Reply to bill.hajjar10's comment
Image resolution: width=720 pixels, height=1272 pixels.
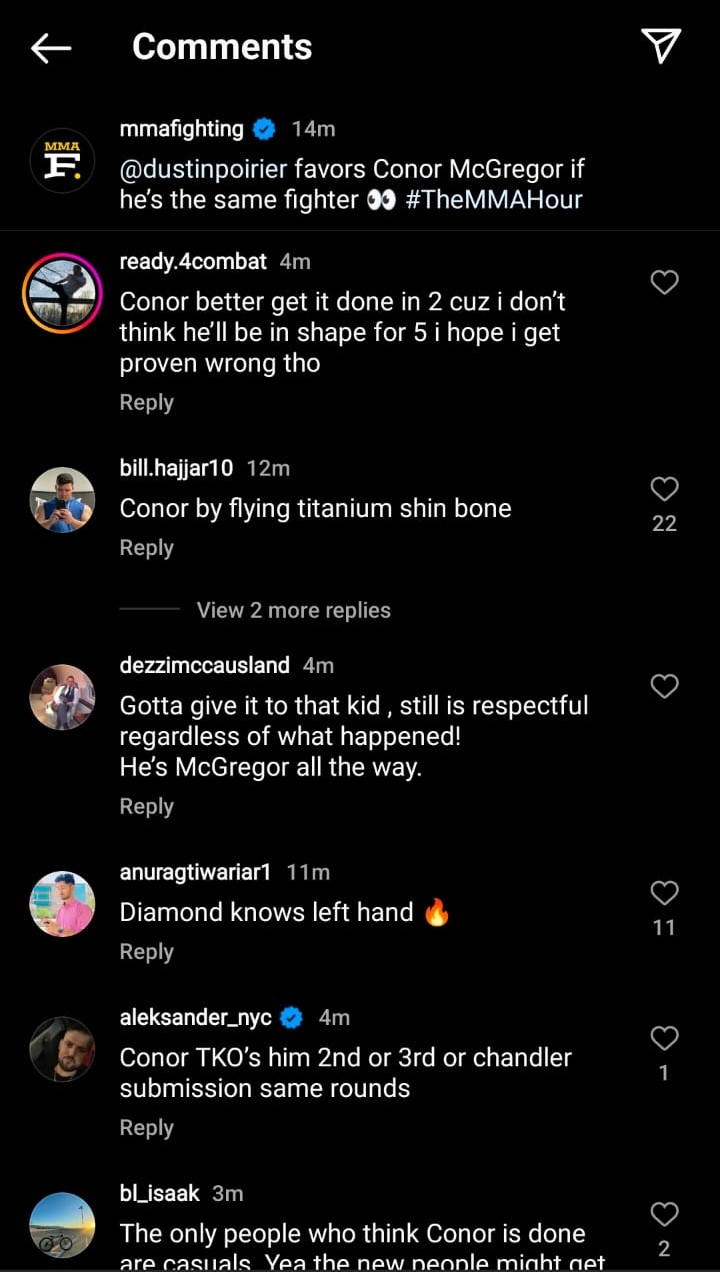[x=147, y=548]
